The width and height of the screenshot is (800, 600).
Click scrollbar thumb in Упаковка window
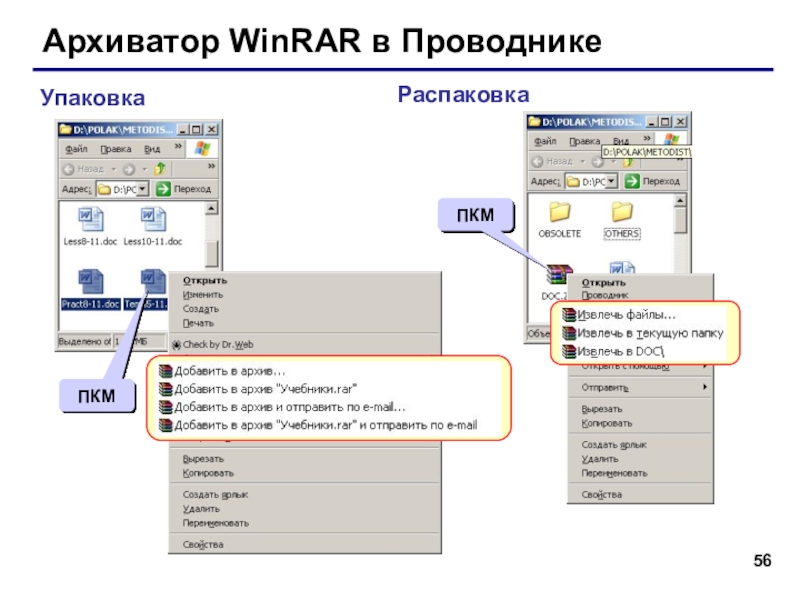click(212, 253)
